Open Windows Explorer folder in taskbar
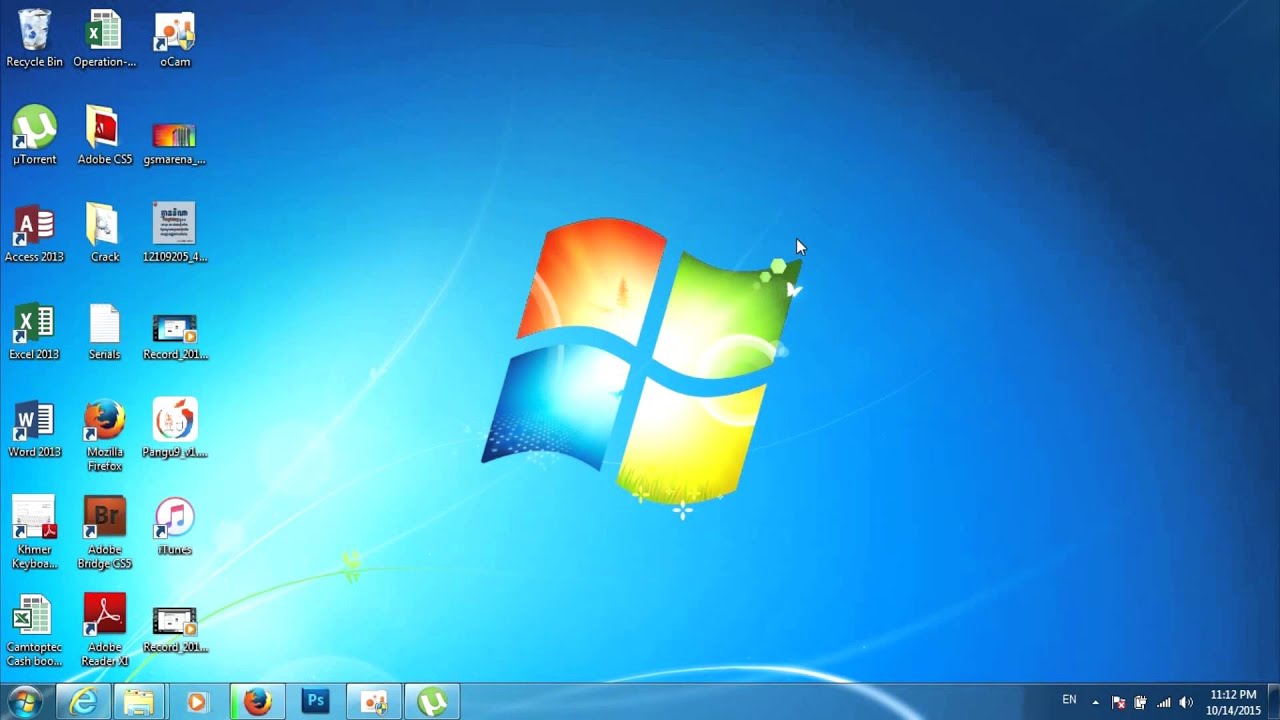 [x=138, y=702]
